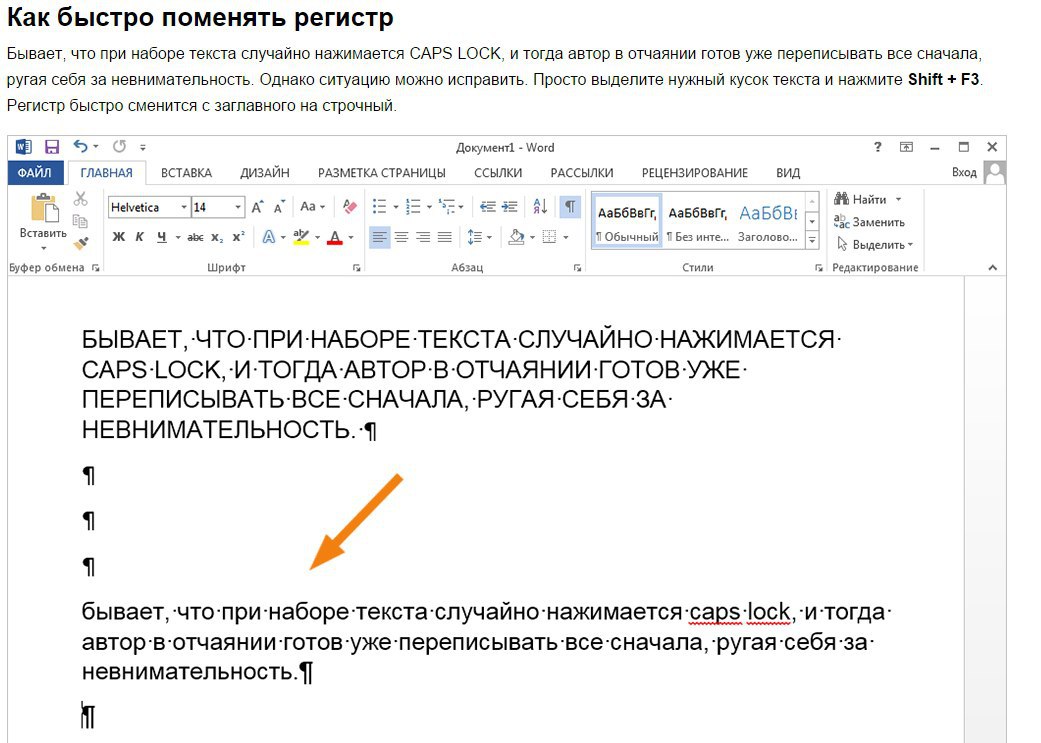
Task: Toggle Italic (К) formatting
Action: click(139, 237)
